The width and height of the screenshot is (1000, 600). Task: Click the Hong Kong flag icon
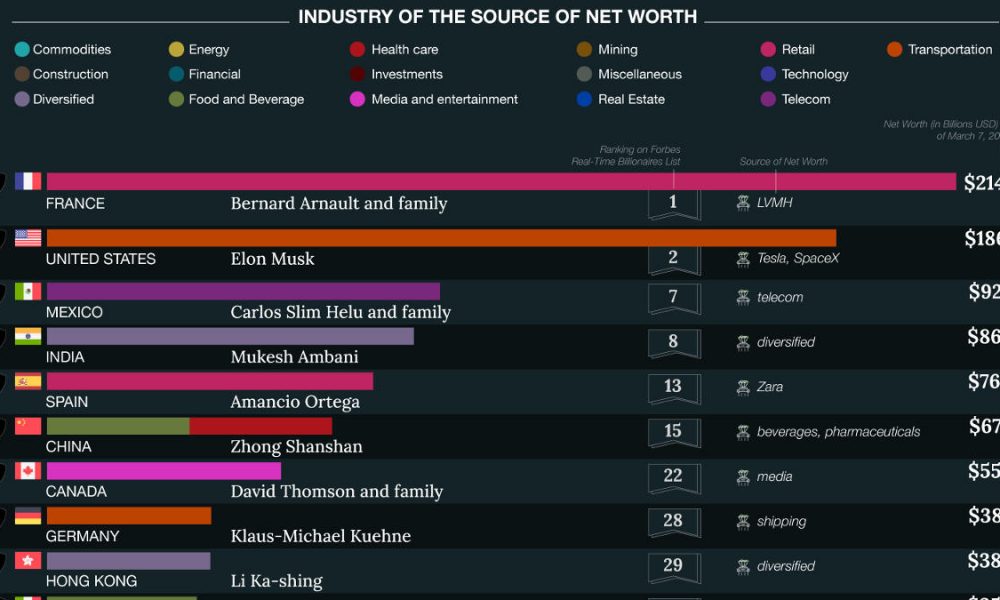pyautogui.click(x=27, y=560)
